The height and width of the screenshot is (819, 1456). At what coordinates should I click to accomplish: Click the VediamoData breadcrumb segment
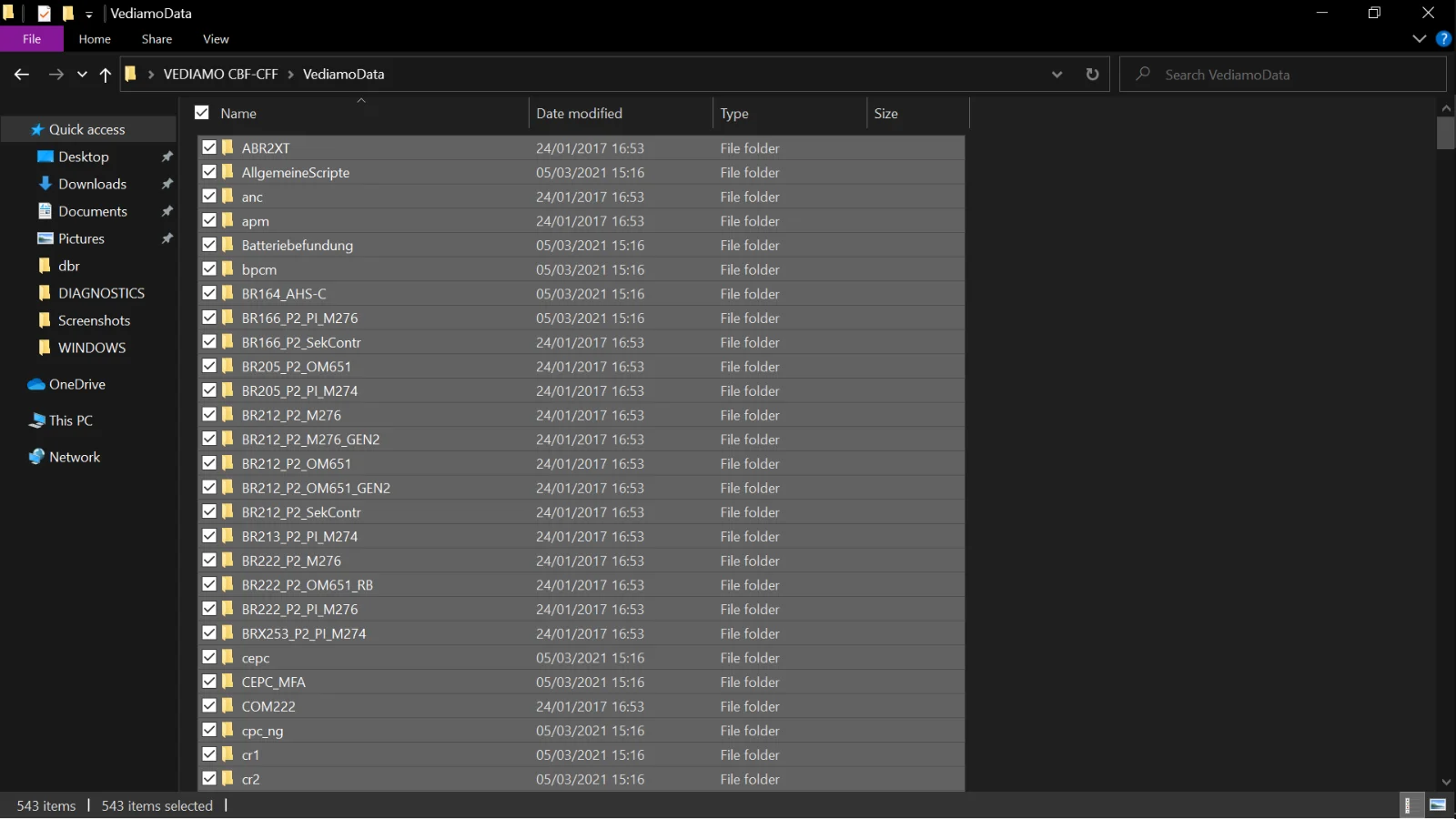[343, 75]
